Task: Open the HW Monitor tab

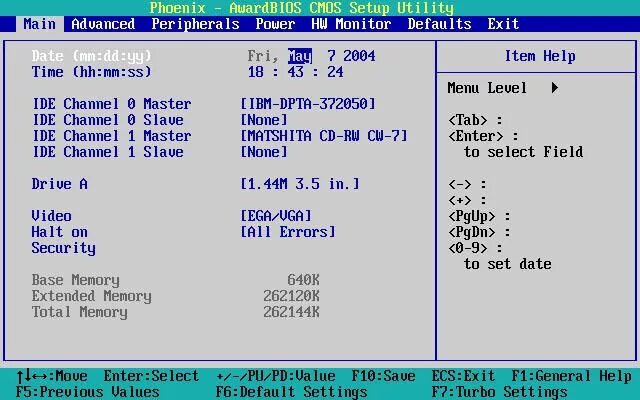Action: (x=351, y=24)
